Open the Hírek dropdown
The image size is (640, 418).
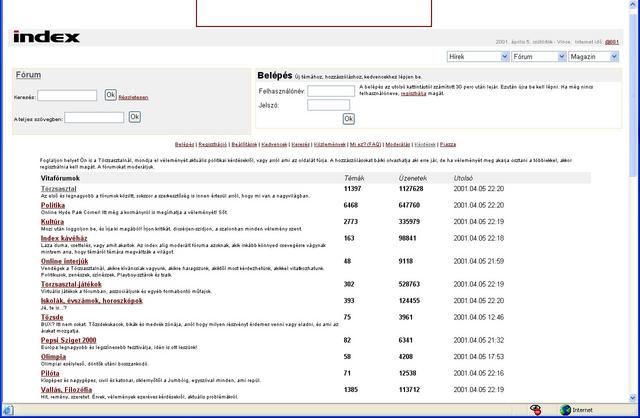(478, 57)
